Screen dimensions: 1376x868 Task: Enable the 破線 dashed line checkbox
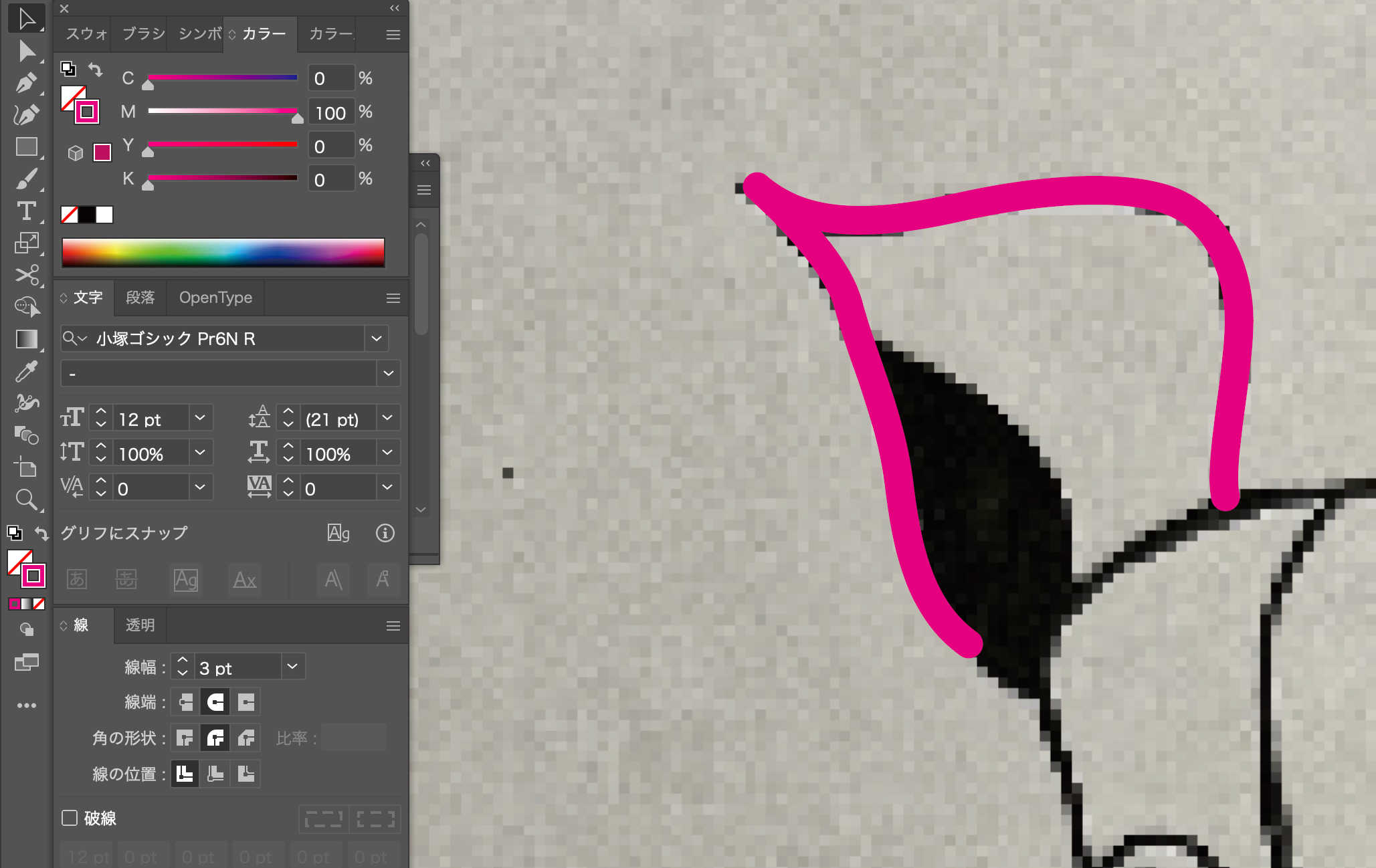tap(70, 818)
